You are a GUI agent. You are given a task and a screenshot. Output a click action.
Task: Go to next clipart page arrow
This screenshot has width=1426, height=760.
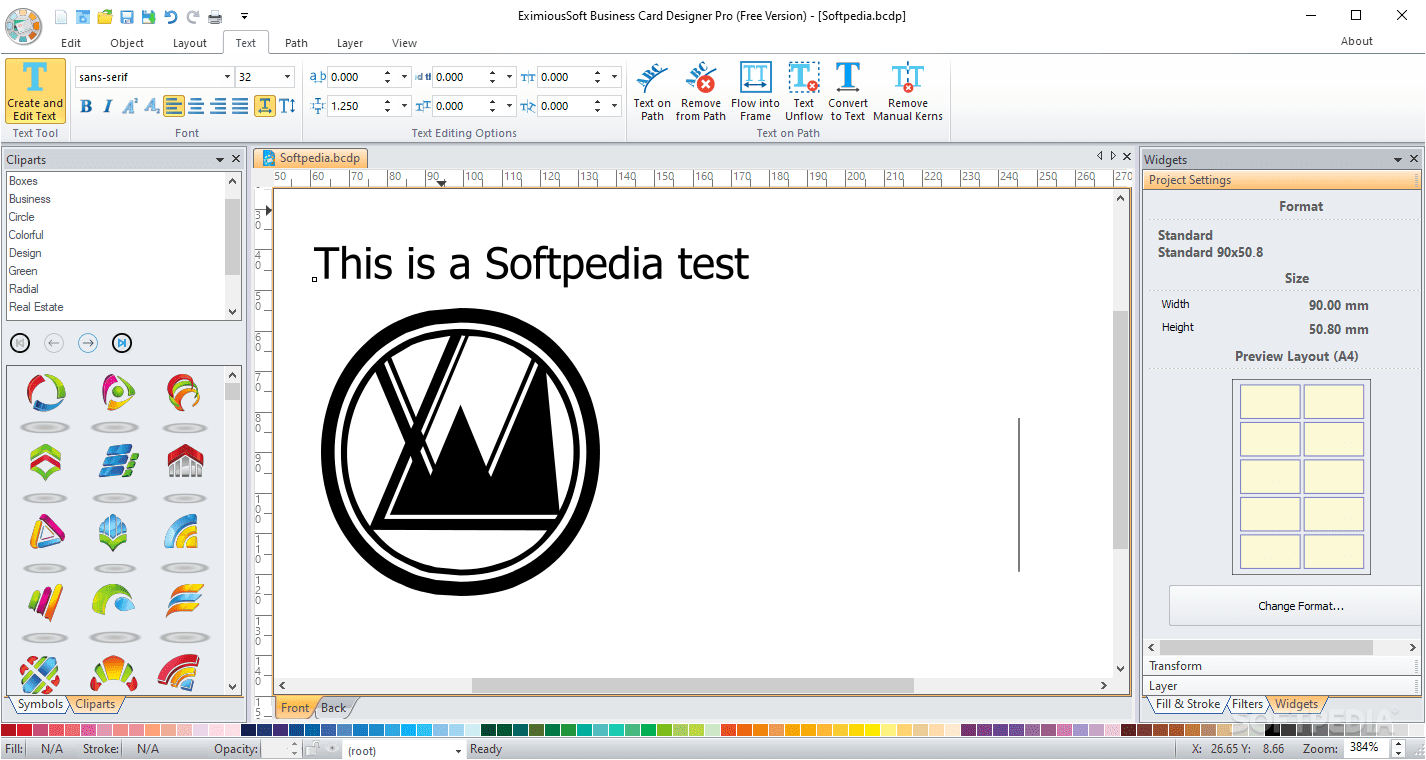[88, 343]
